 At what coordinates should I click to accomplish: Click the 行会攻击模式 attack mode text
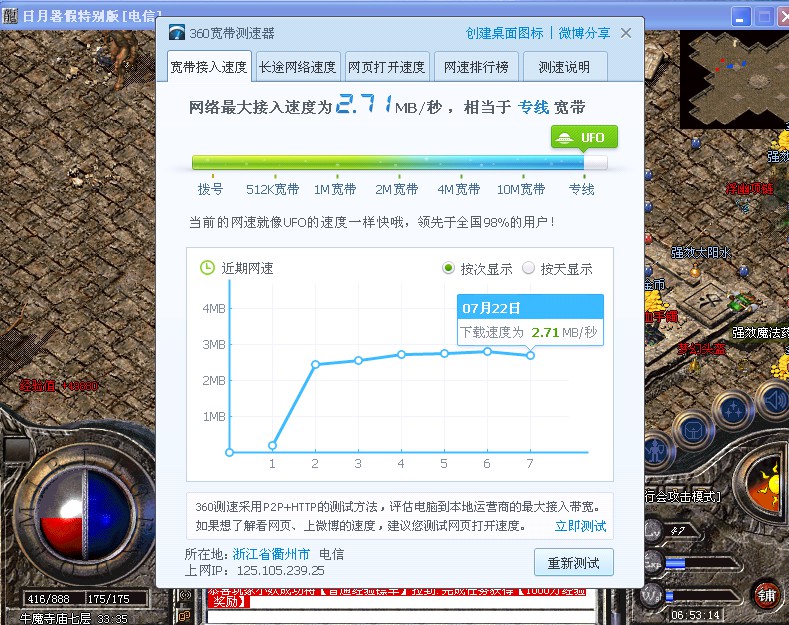pos(682,497)
